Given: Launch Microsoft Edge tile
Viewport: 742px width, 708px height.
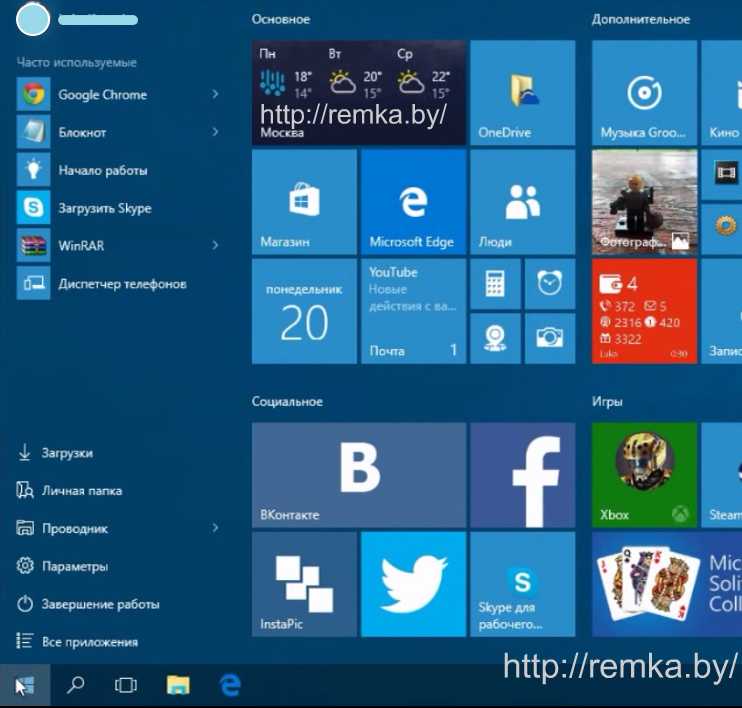Looking at the screenshot, I should pos(413,202).
